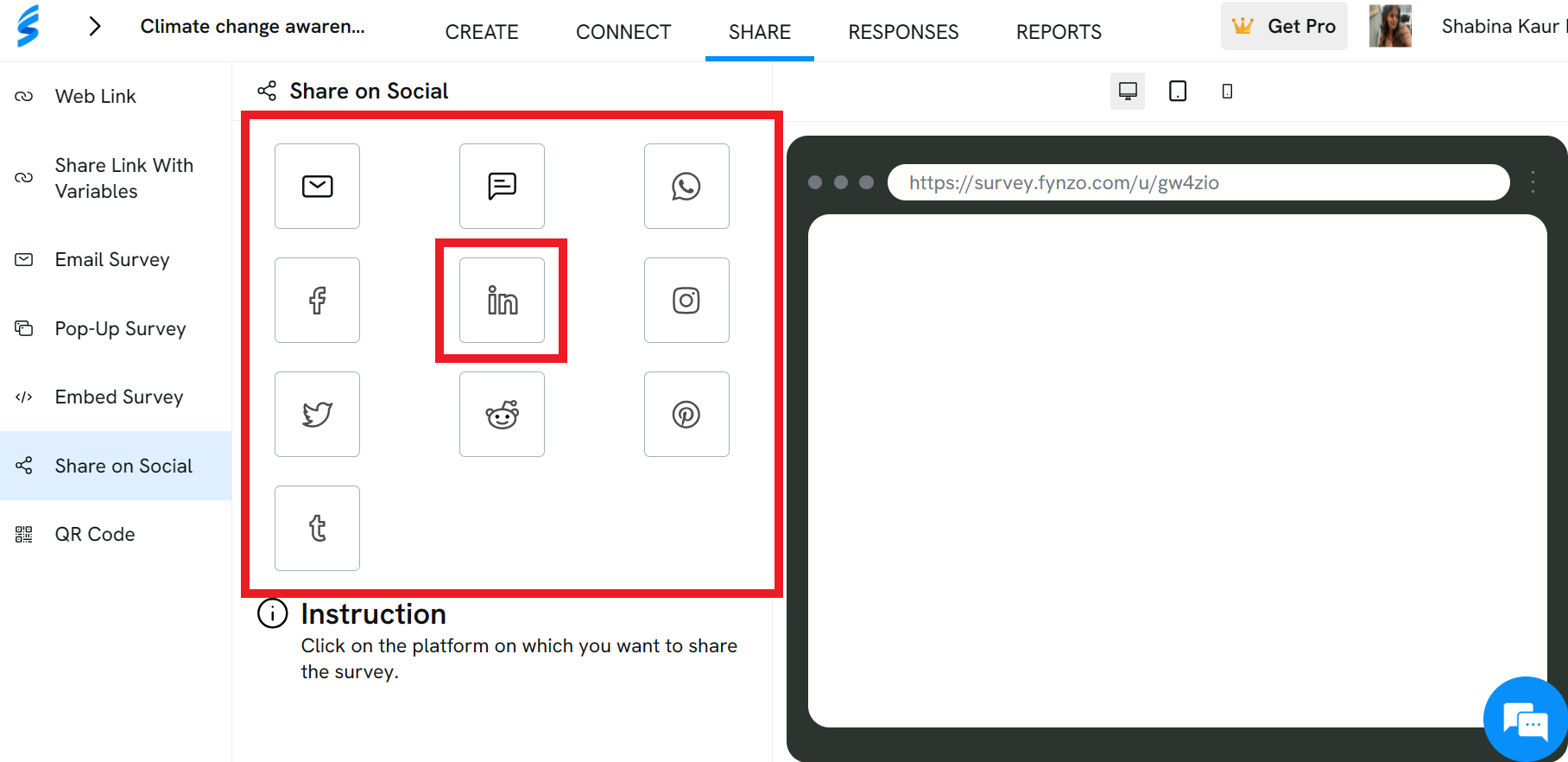This screenshot has height=762, width=1568.
Task: Open Pop-Up Survey option
Action: (x=116, y=328)
